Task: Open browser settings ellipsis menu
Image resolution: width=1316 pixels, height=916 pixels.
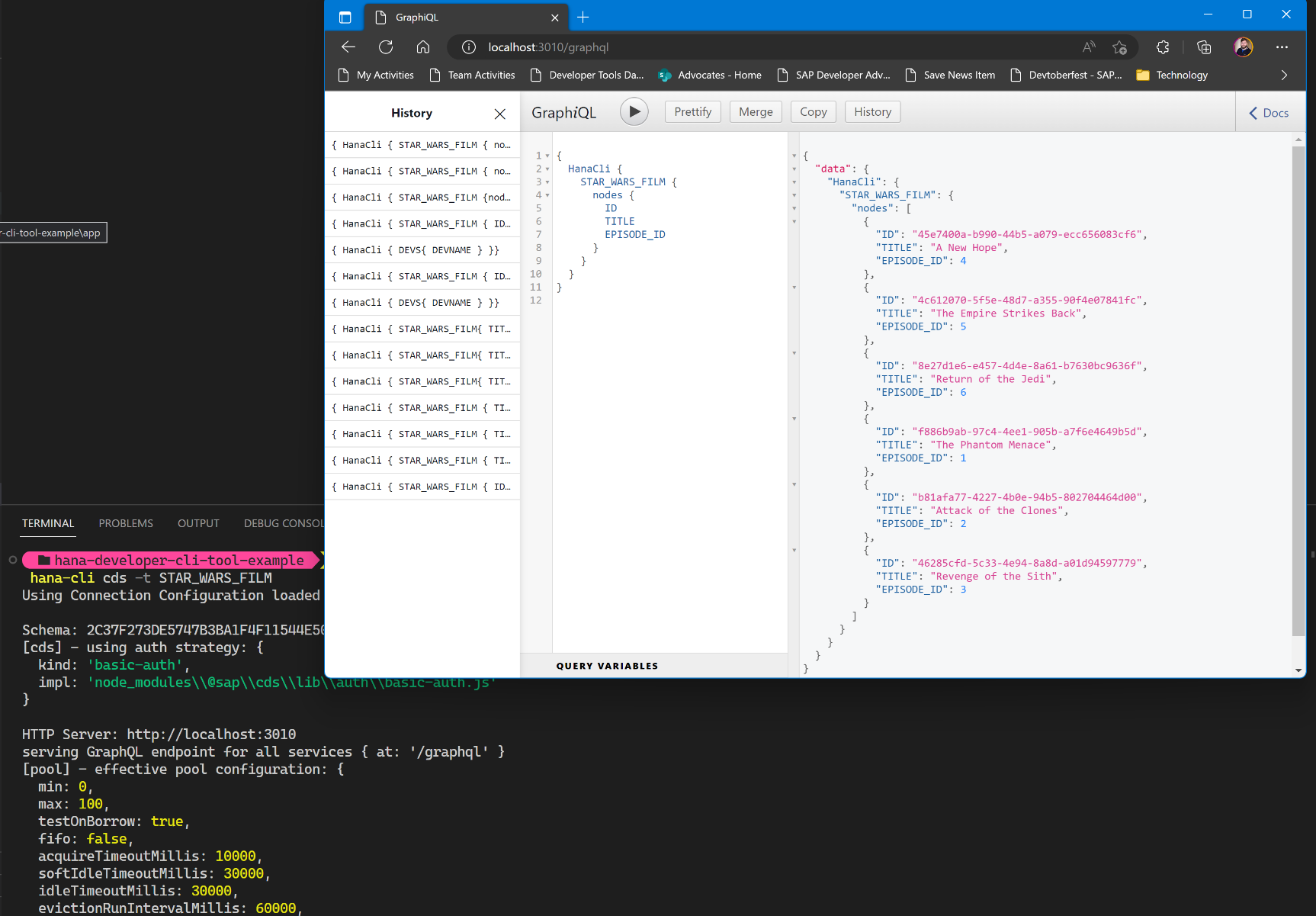Action: (1282, 47)
